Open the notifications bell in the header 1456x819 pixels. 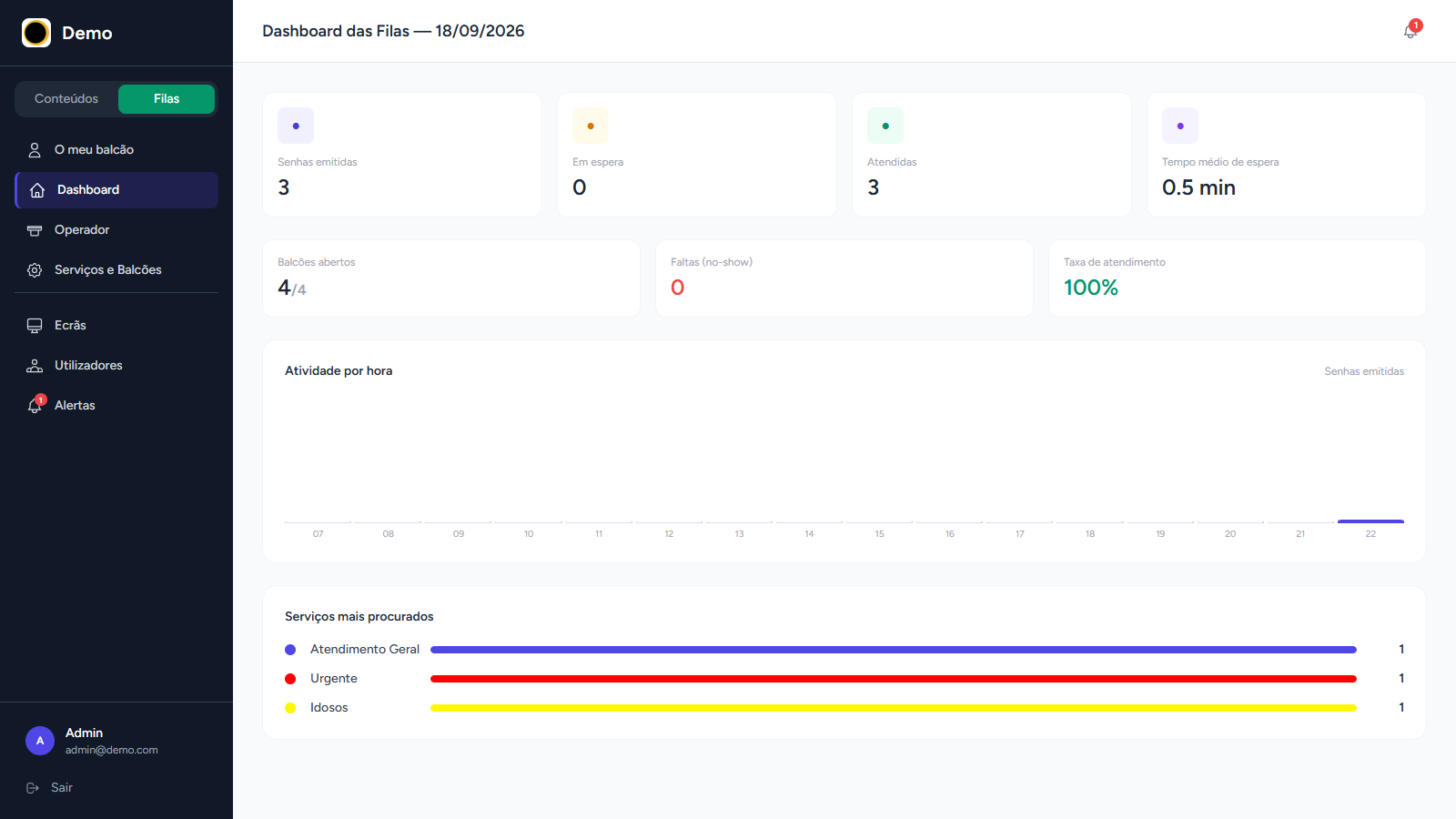[x=1410, y=31]
